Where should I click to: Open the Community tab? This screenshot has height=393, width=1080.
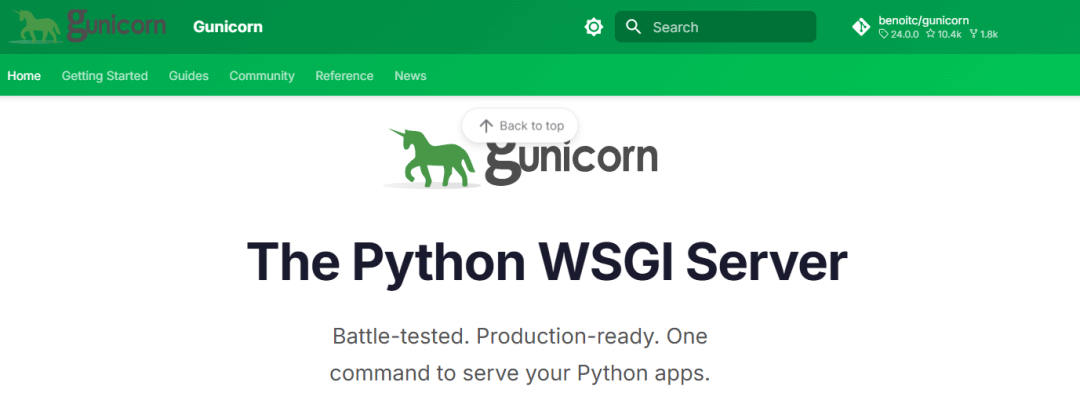pyautogui.click(x=262, y=76)
